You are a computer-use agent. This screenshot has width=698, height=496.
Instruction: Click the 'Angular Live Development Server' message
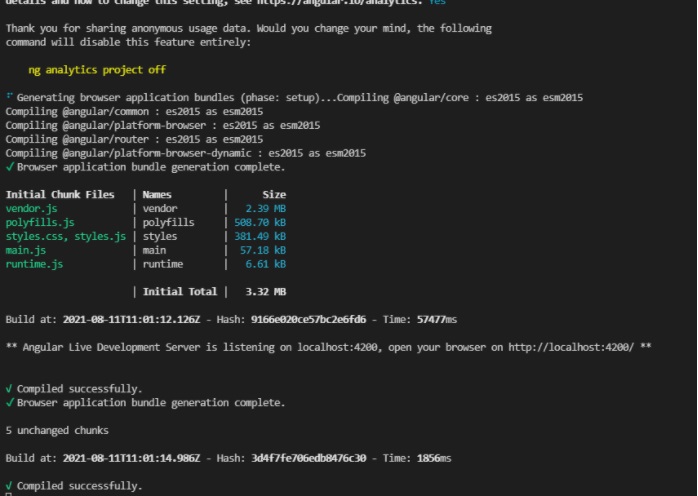pyautogui.click(x=329, y=347)
